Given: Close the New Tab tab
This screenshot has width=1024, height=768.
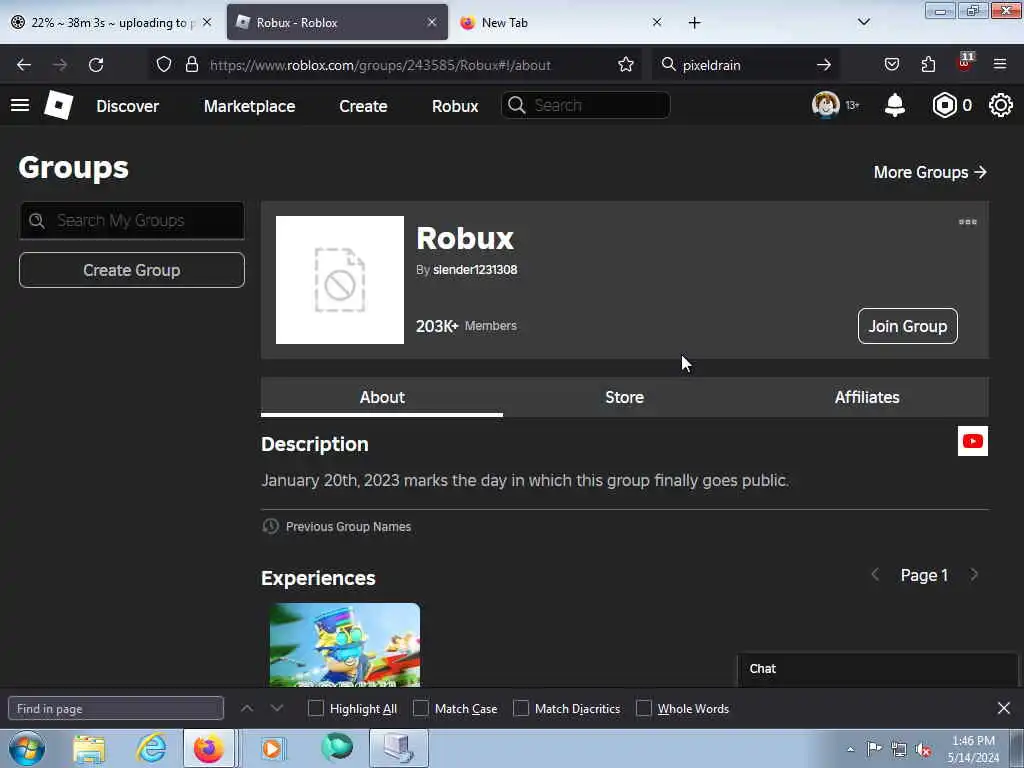Looking at the screenshot, I should point(657,22).
